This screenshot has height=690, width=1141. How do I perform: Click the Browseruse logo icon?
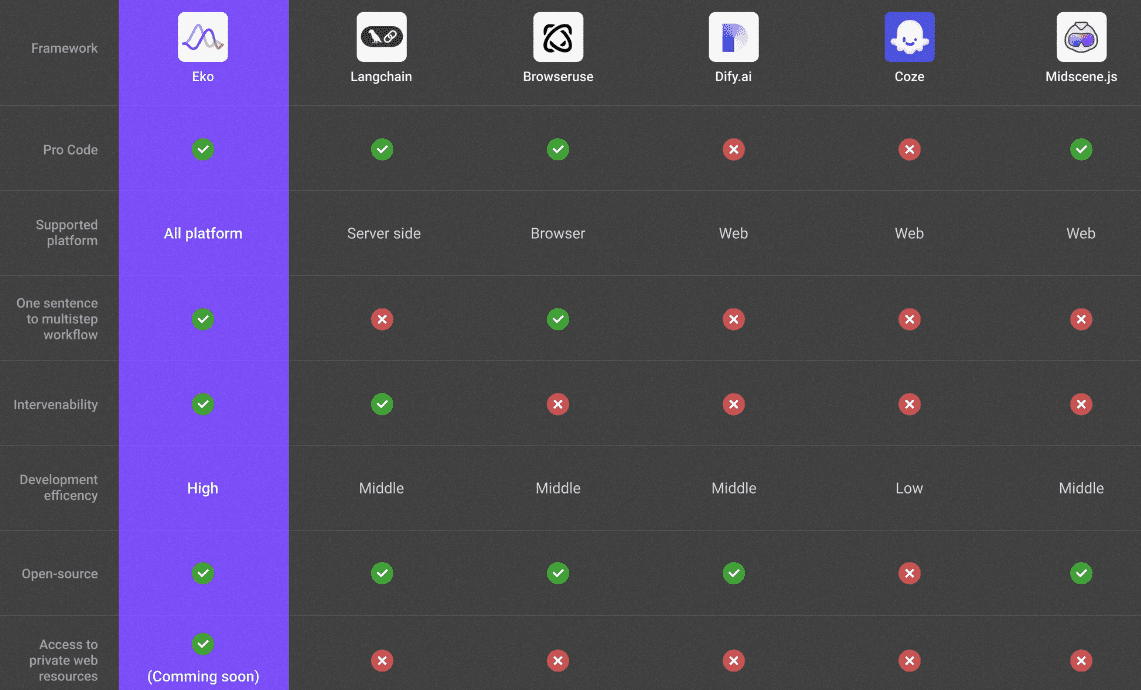pyautogui.click(x=558, y=37)
